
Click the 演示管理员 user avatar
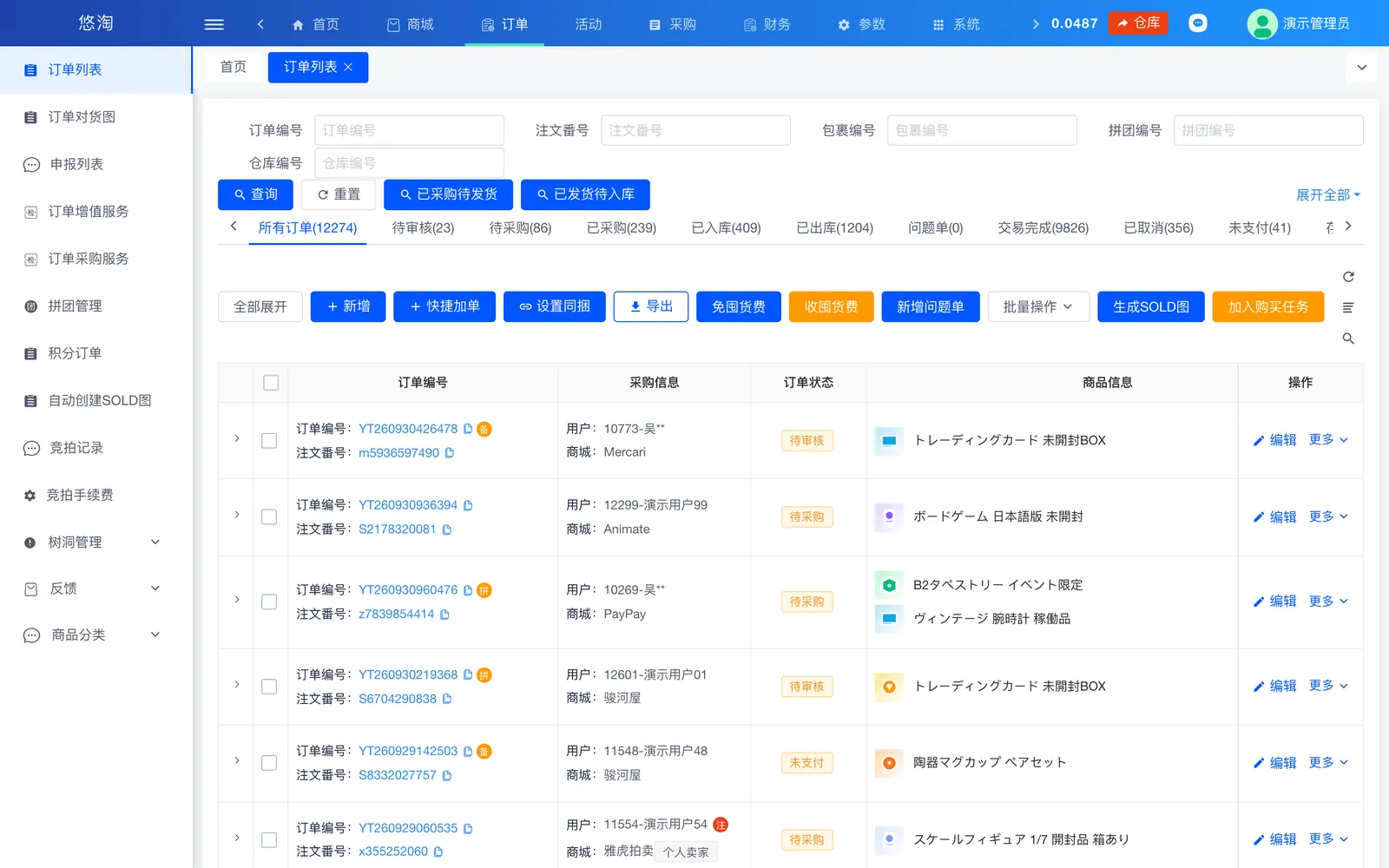pyautogui.click(x=1261, y=23)
